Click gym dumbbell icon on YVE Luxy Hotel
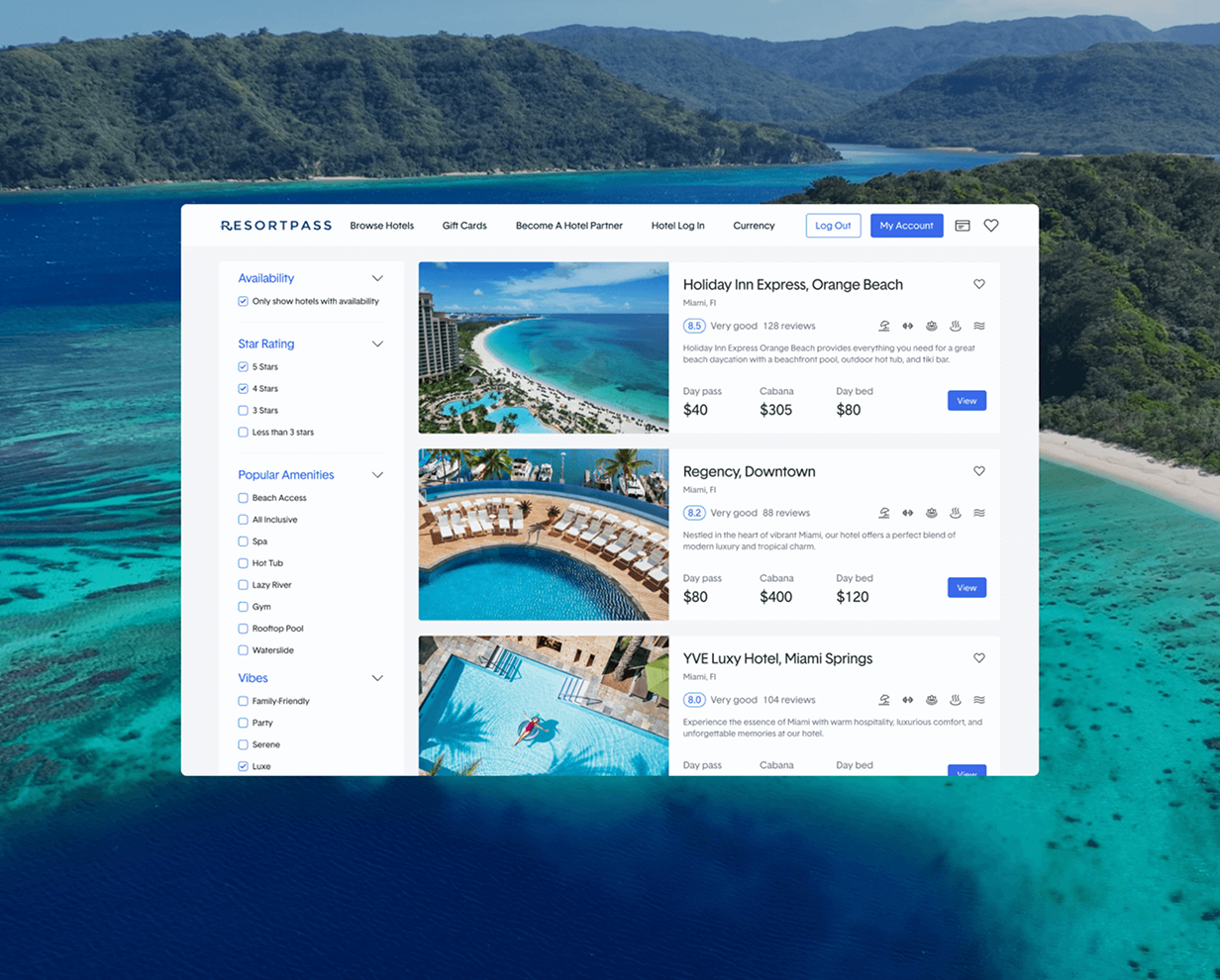Viewport: 1220px width, 980px height. (x=908, y=700)
